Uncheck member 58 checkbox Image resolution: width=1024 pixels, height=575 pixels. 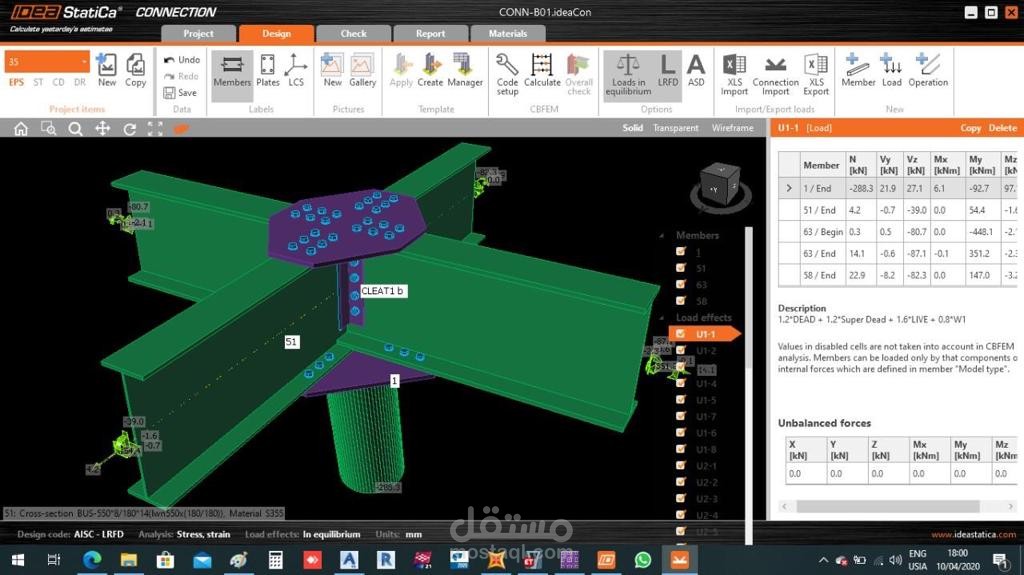pos(681,301)
